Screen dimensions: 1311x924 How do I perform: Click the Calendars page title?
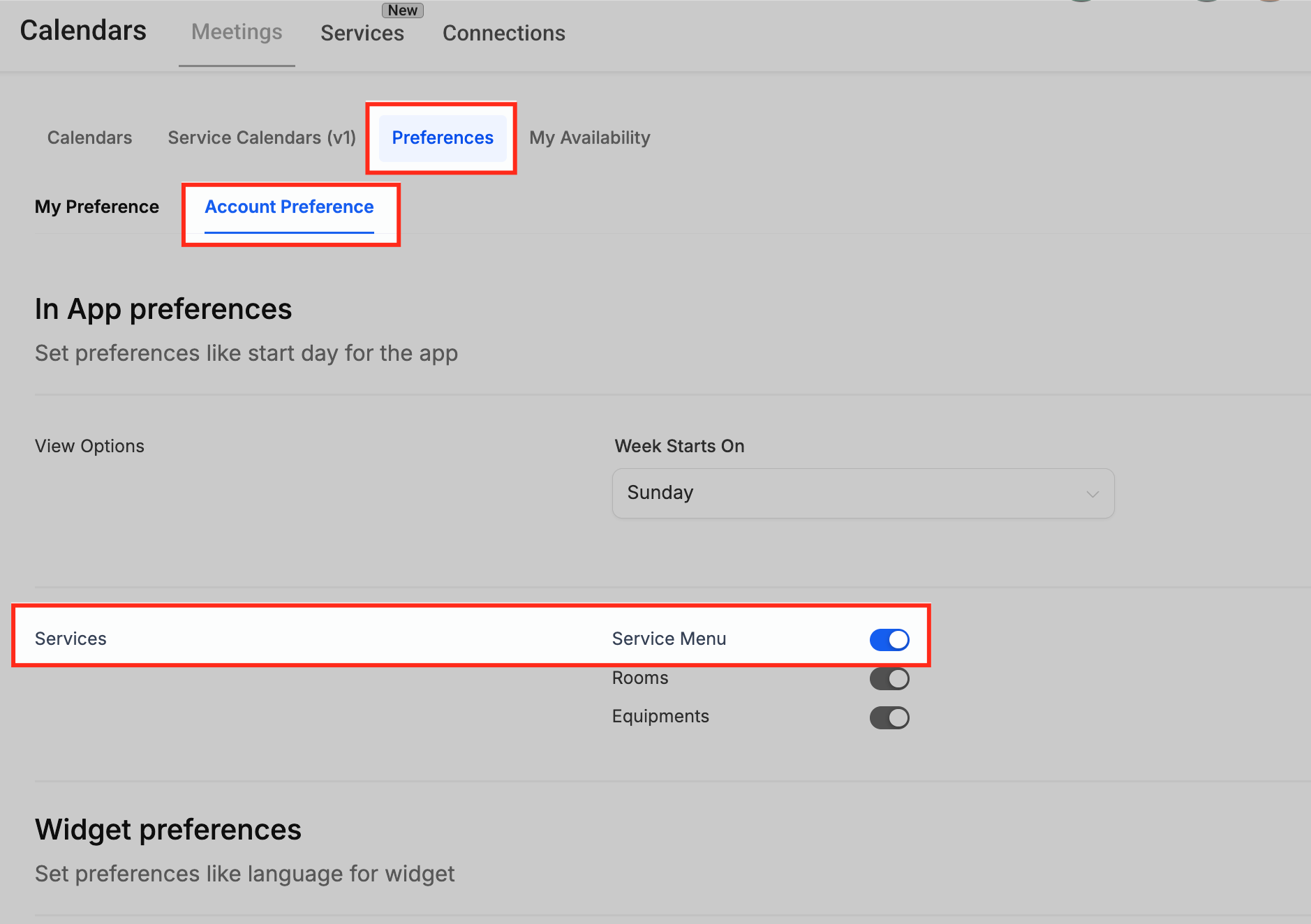click(x=83, y=31)
